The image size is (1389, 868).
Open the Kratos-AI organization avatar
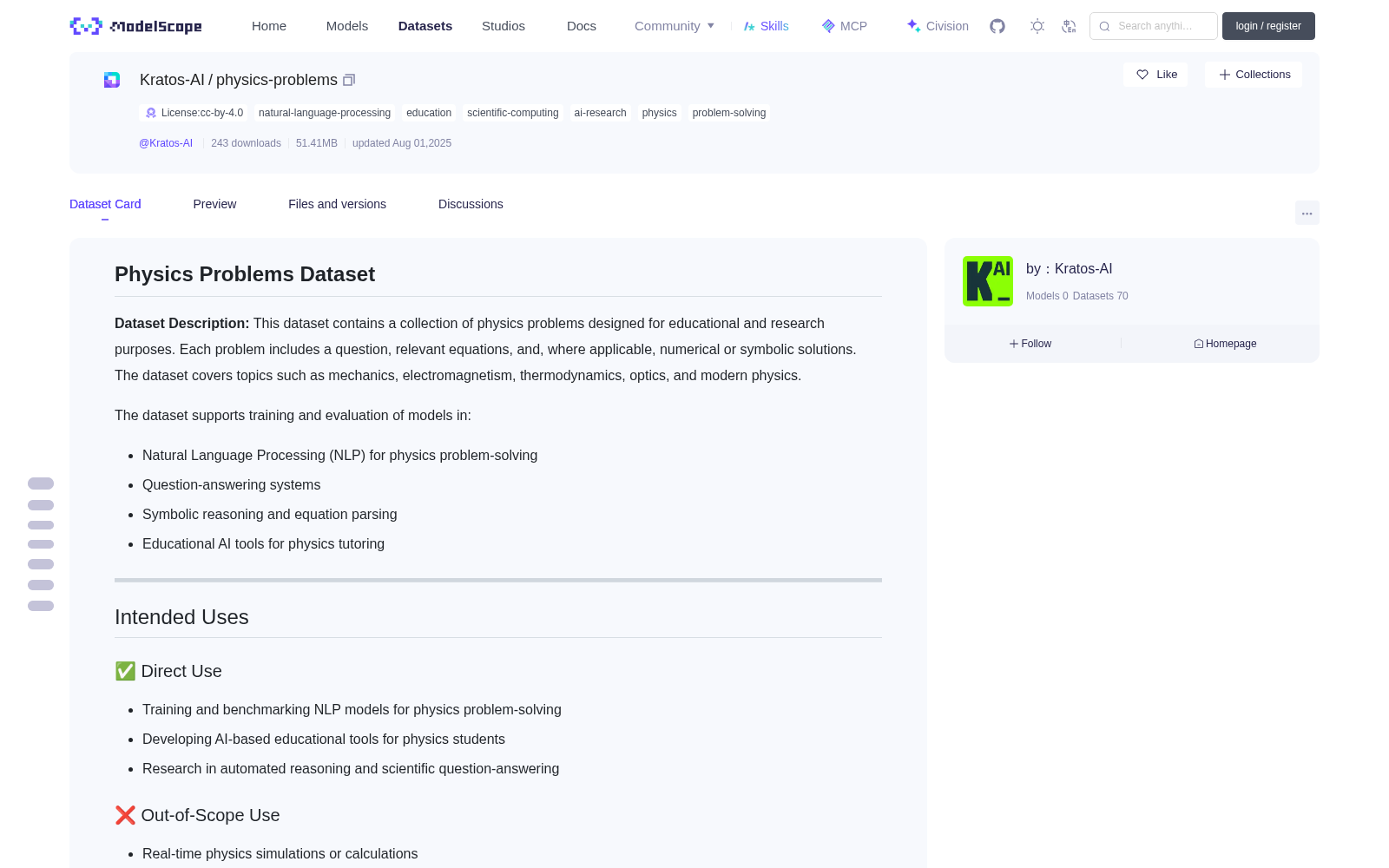click(x=988, y=281)
